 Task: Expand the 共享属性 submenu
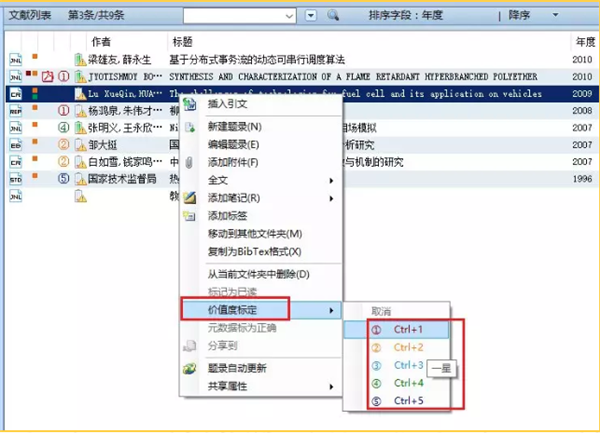261,386
